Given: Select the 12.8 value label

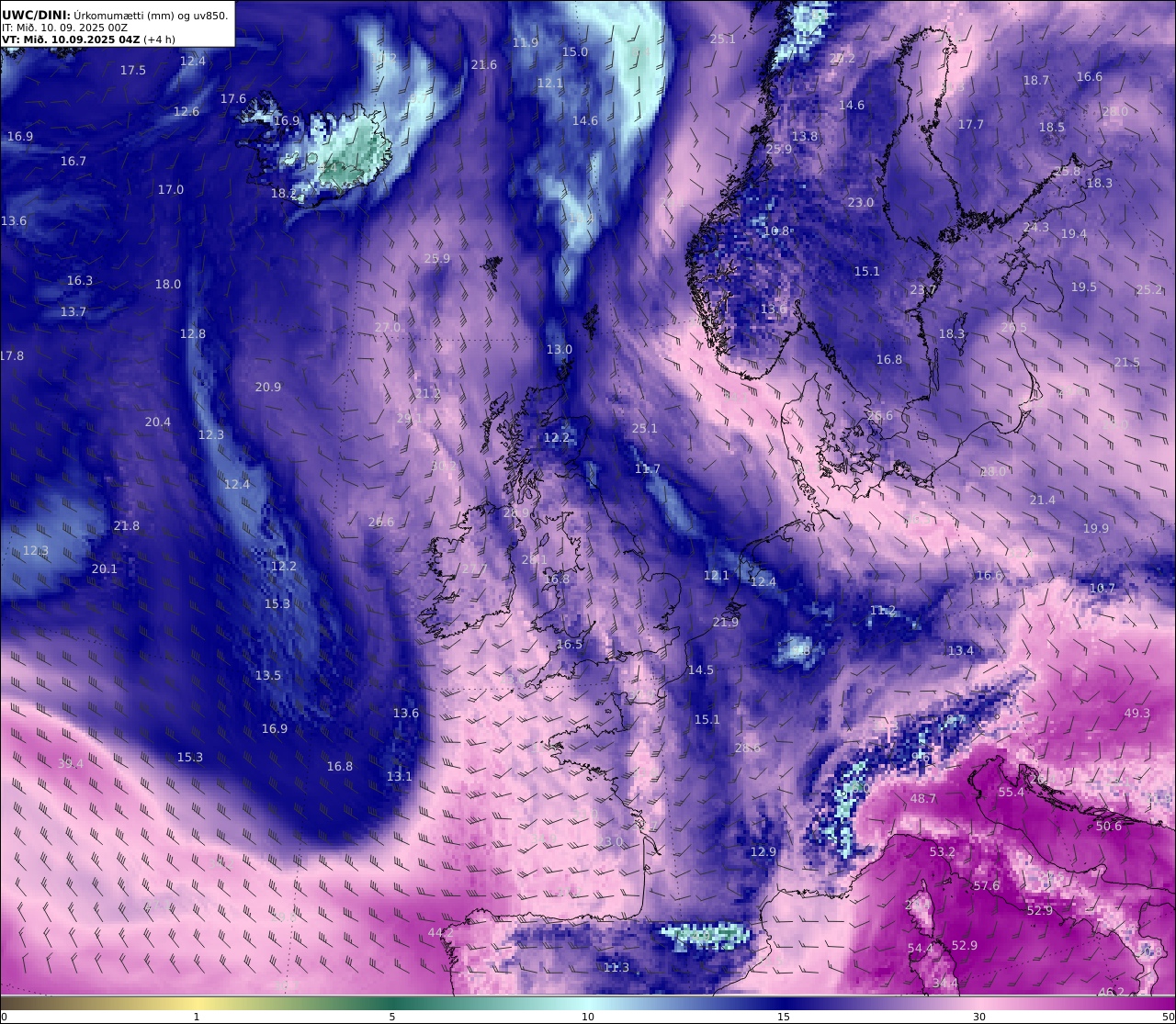Looking at the screenshot, I should pyautogui.click(x=193, y=334).
